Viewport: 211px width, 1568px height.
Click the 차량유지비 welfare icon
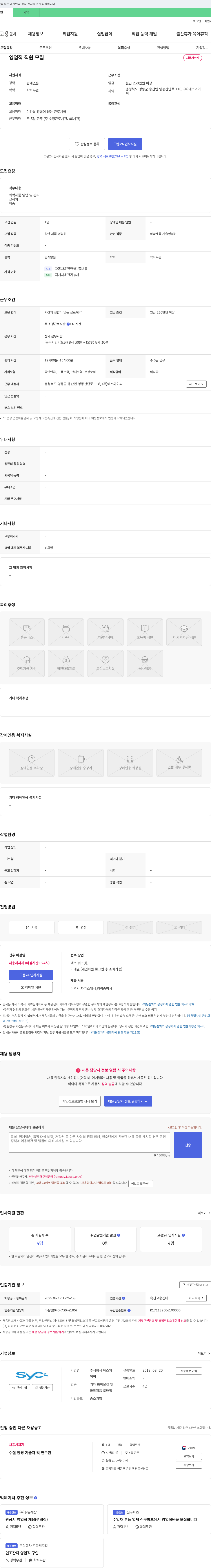[105, 633]
